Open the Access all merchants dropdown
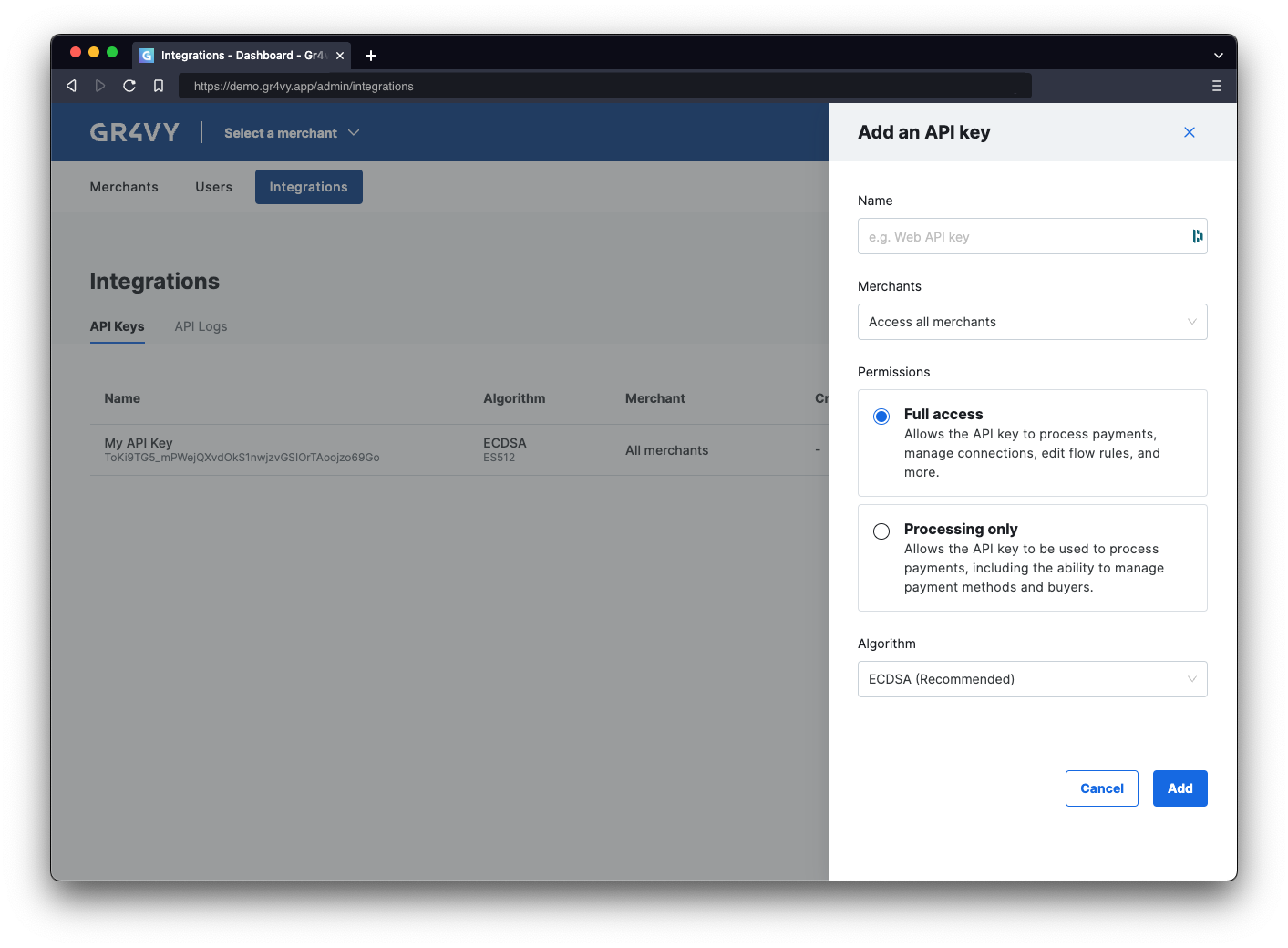This screenshot has height=948, width=1288. click(1032, 322)
